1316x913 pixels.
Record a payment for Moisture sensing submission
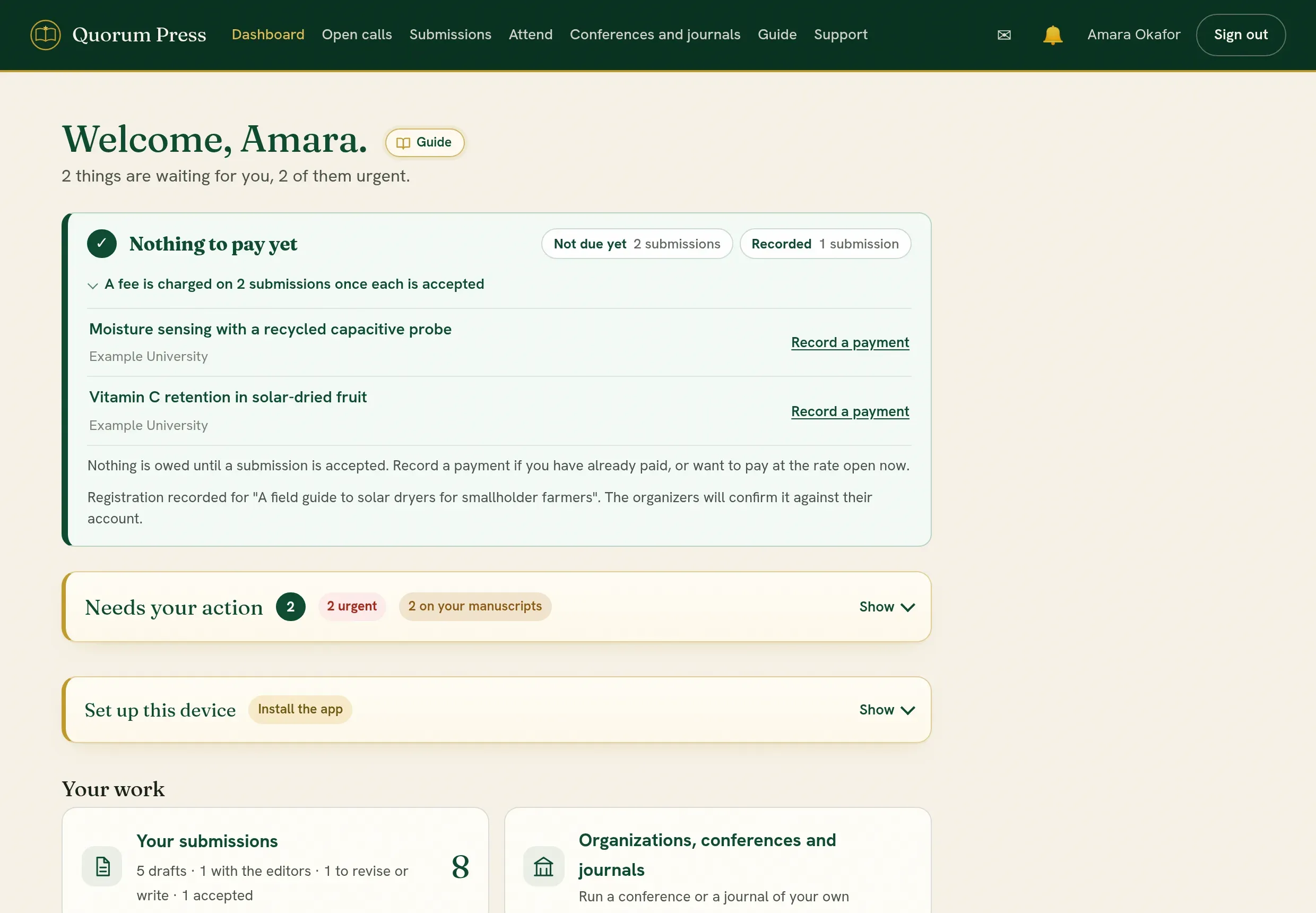click(850, 343)
